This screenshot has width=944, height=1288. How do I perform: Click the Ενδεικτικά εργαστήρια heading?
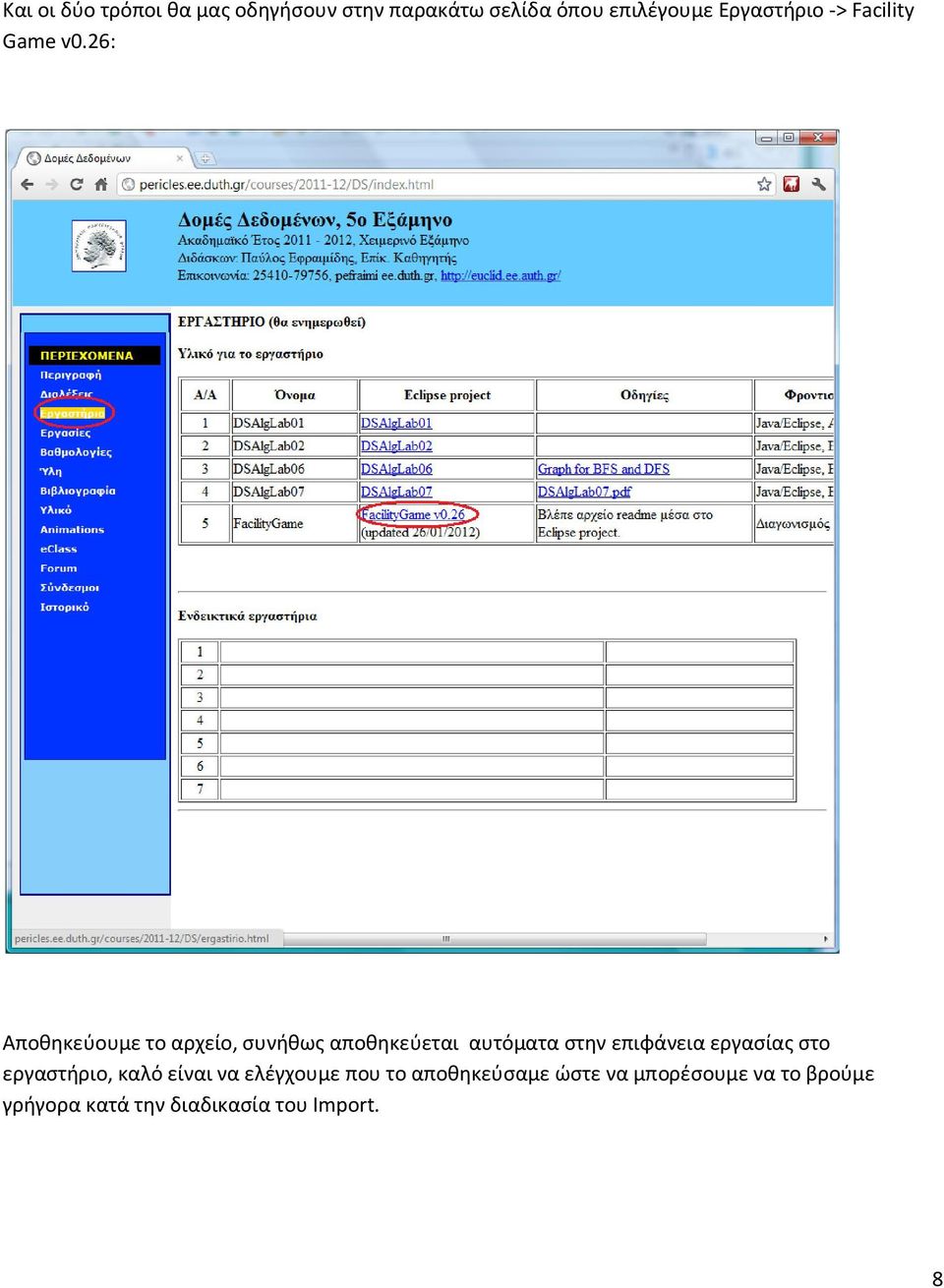(248, 616)
